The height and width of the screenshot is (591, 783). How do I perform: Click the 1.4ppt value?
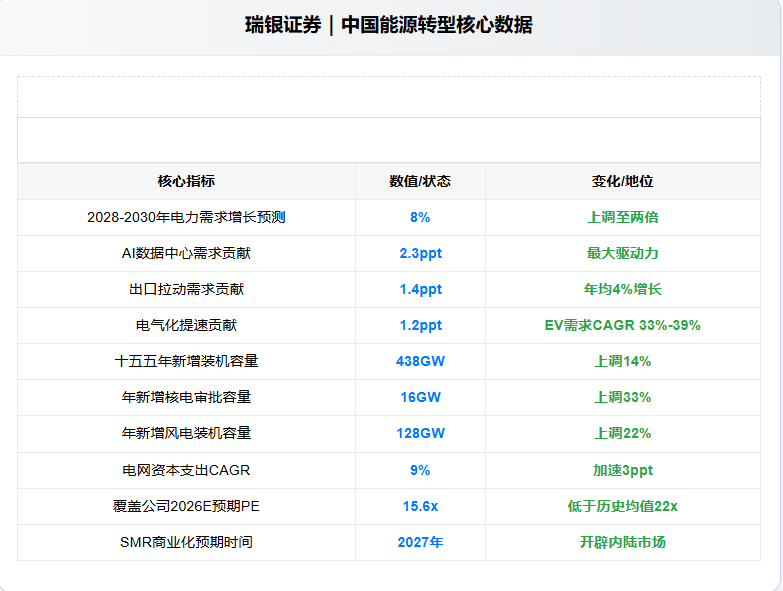420,290
